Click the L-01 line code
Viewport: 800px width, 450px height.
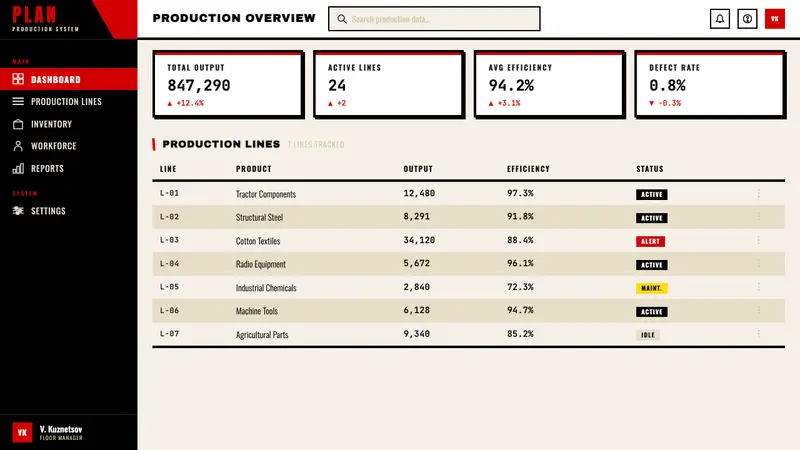click(169, 193)
